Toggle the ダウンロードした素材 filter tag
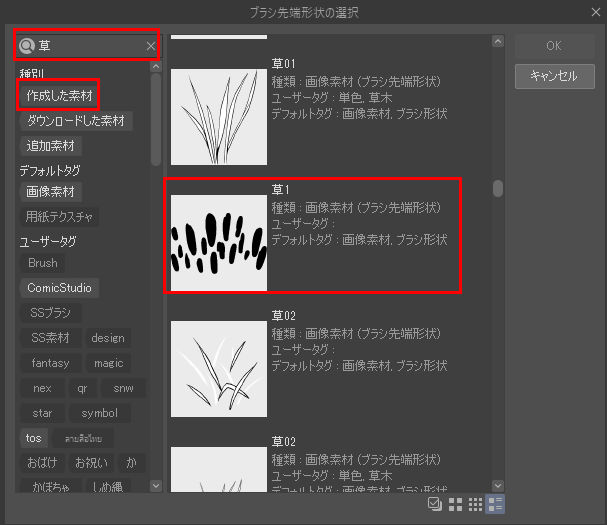This screenshot has width=607, height=525. click(x=76, y=121)
